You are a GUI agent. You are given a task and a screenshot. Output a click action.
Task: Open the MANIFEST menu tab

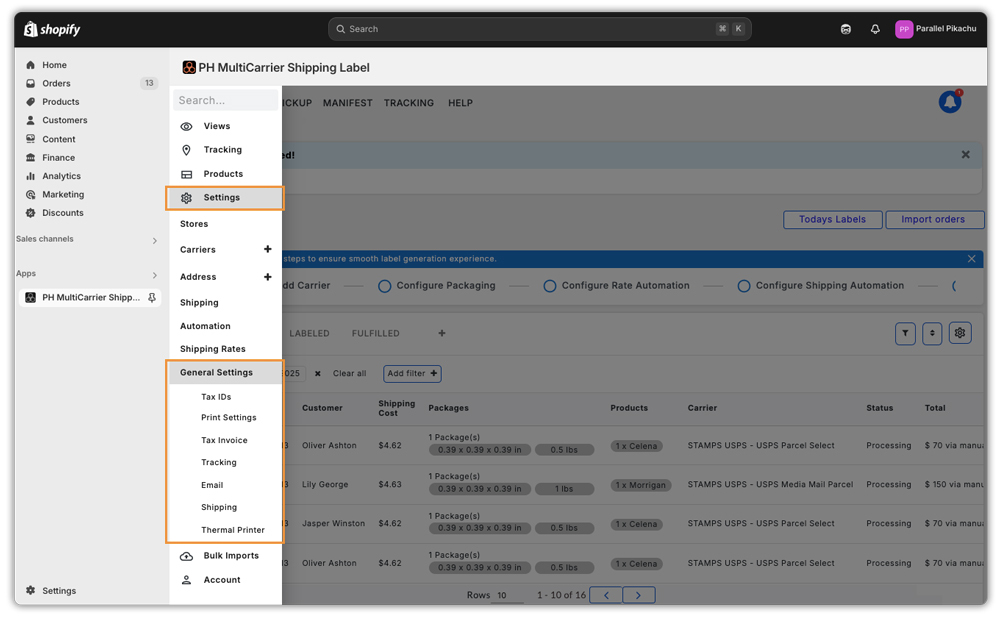348,103
